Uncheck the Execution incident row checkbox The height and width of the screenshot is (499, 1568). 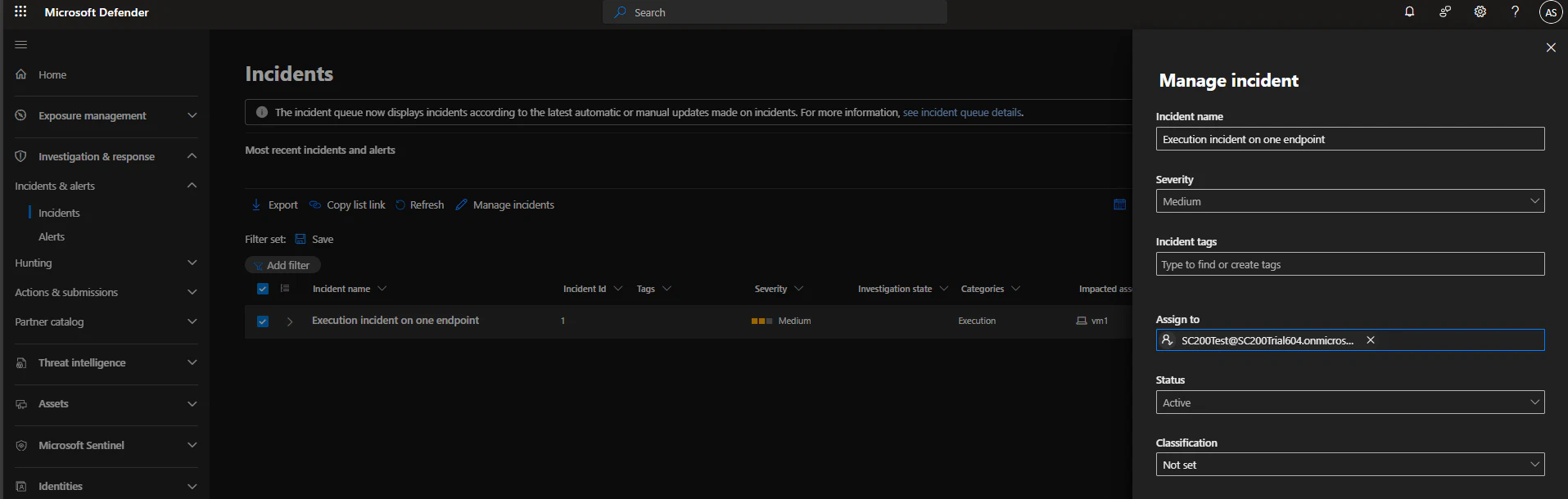point(263,321)
